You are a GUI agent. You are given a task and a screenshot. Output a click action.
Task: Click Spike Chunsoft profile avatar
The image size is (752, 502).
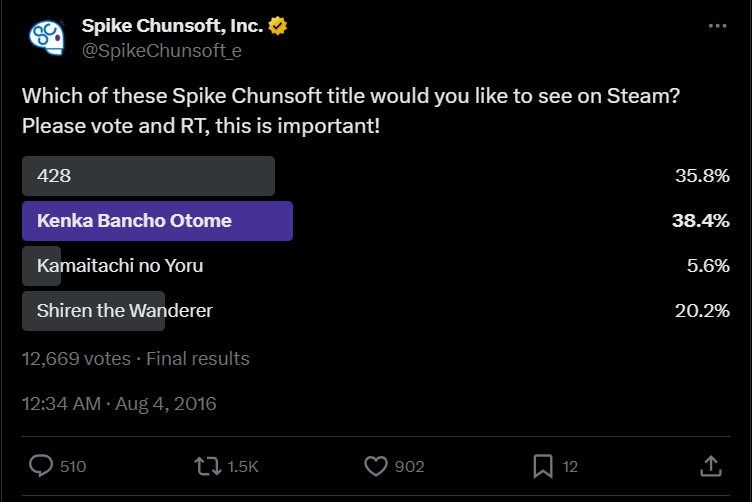[x=46, y=37]
